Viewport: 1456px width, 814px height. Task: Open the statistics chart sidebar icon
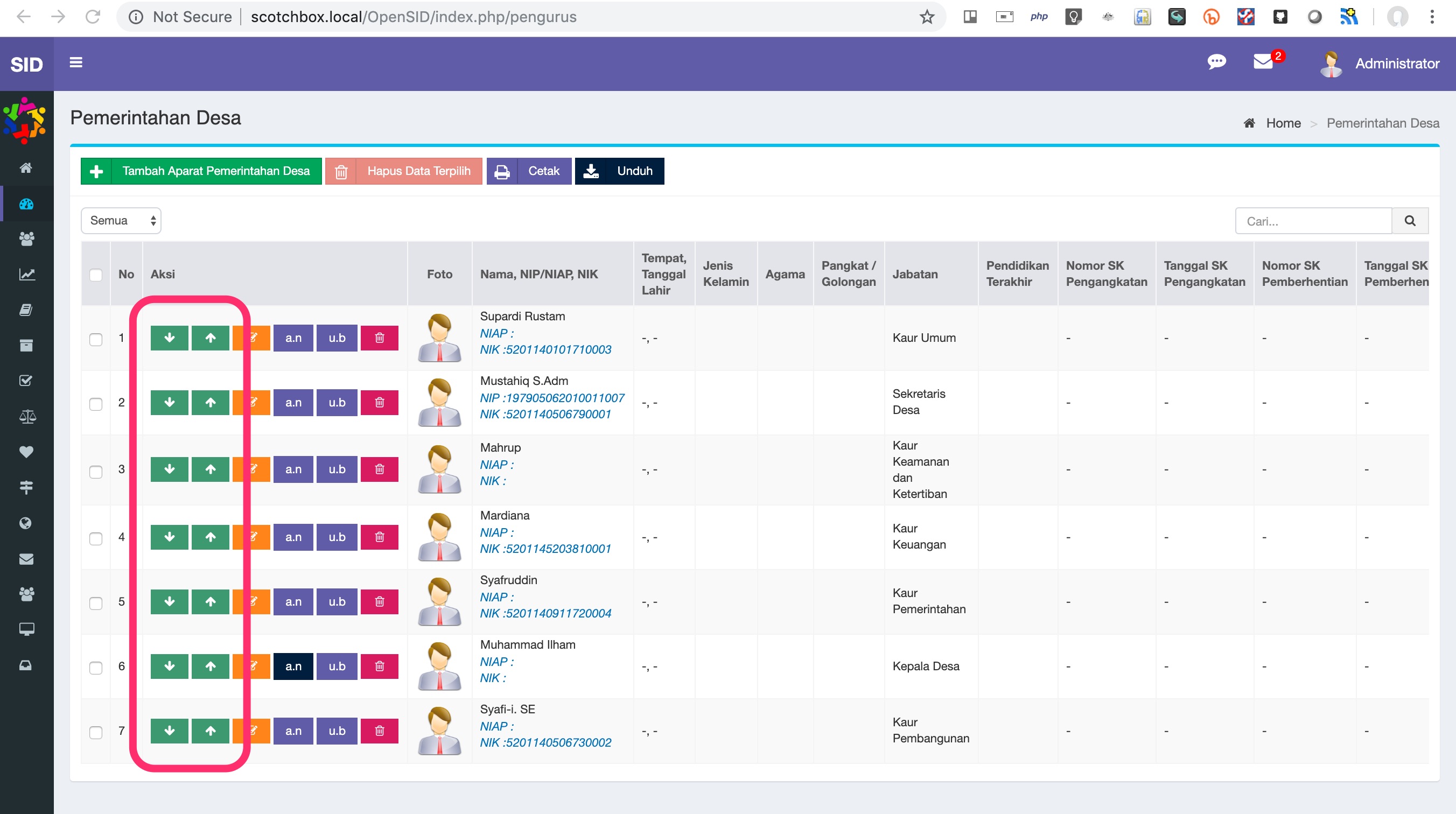[26, 275]
